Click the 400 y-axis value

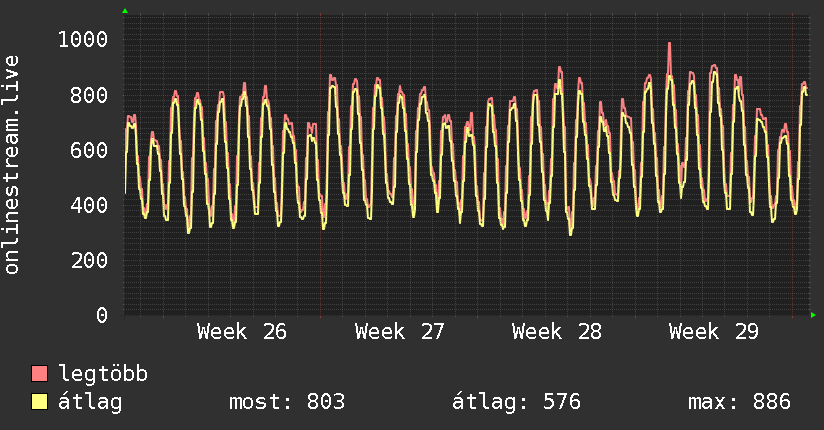[89, 205]
